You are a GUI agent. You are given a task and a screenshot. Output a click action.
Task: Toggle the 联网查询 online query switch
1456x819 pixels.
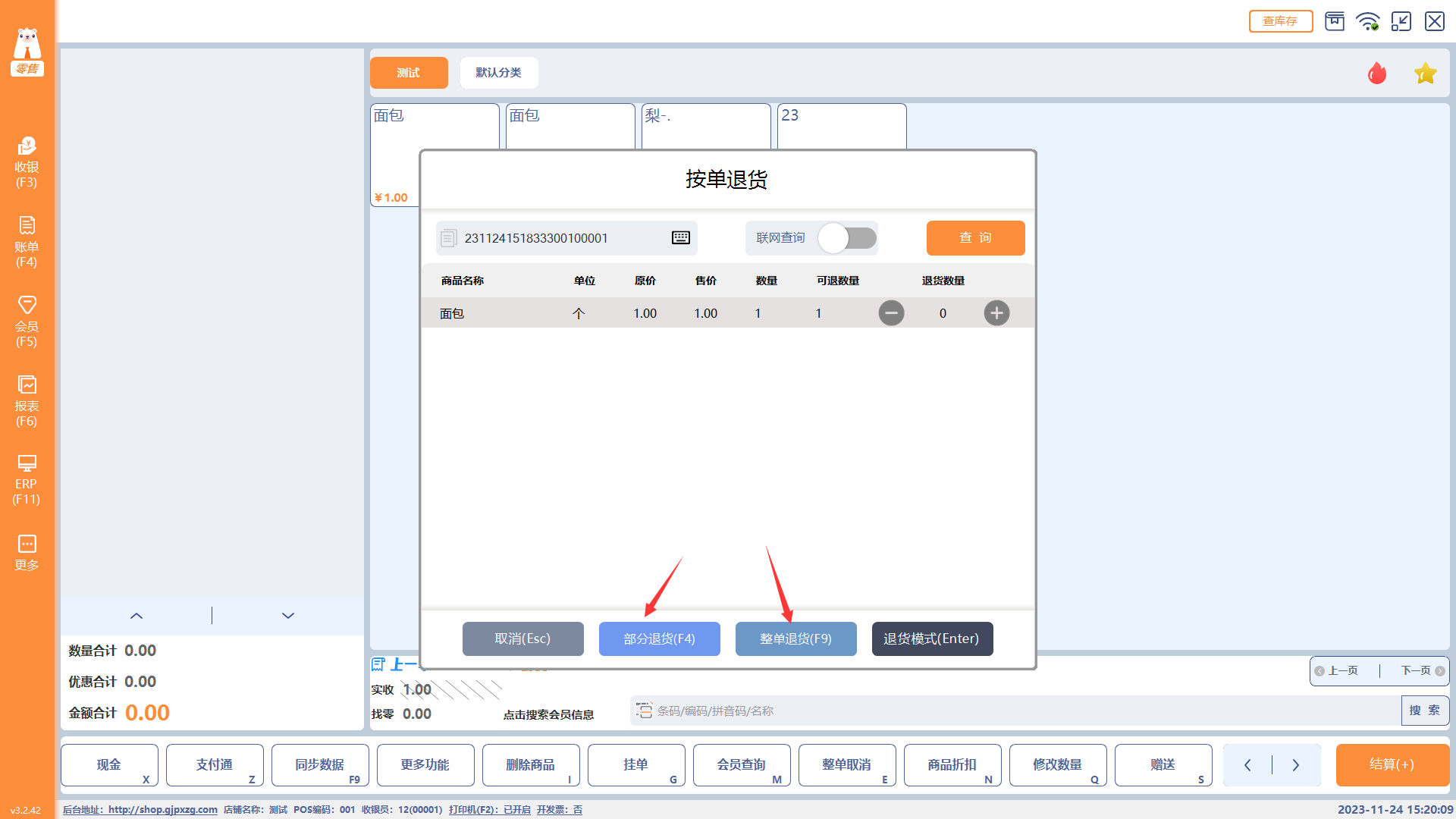tap(847, 238)
